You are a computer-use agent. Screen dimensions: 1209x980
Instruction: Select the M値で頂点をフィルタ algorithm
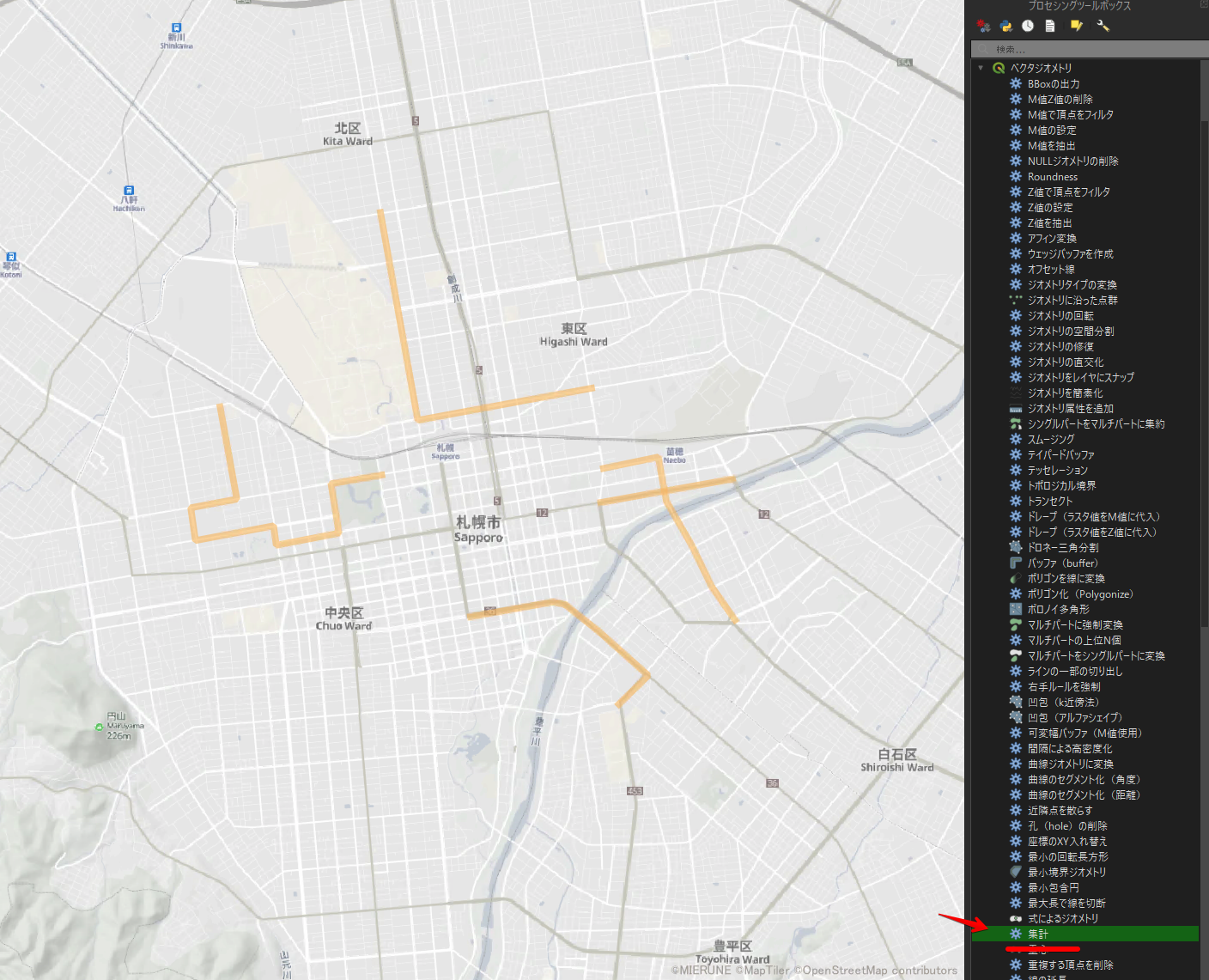tap(1071, 114)
